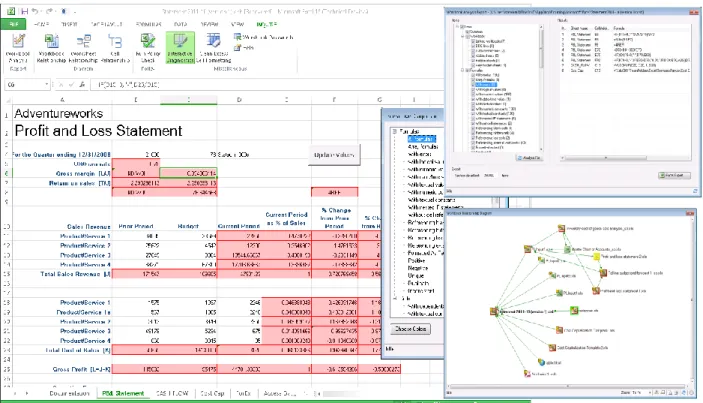The width and height of the screenshot is (703, 403).
Task: Toggle the Referencing hidden cells checkbox
Action: point(473,133)
